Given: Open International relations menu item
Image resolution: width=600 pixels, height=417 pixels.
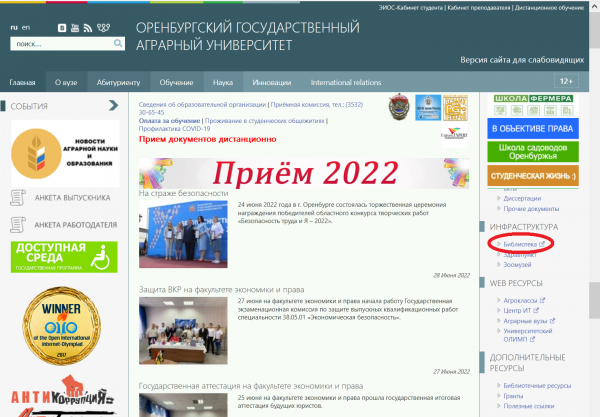Looking at the screenshot, I should (x=346, y=82).
